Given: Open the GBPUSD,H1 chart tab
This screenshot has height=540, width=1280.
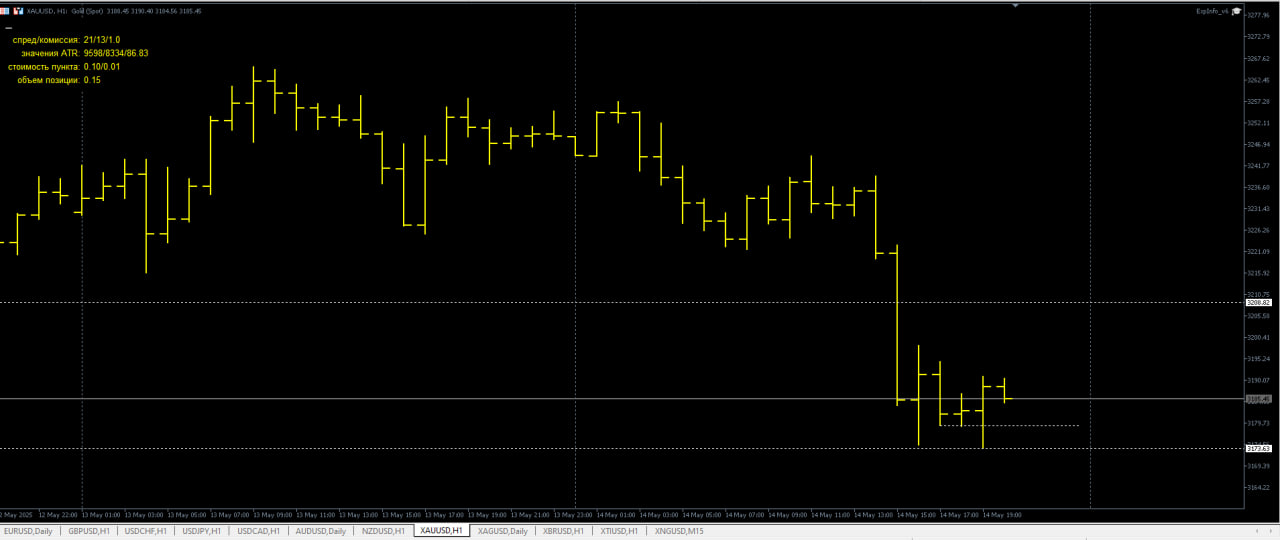Looking at the screenshot, I should [x=88, y=531].
